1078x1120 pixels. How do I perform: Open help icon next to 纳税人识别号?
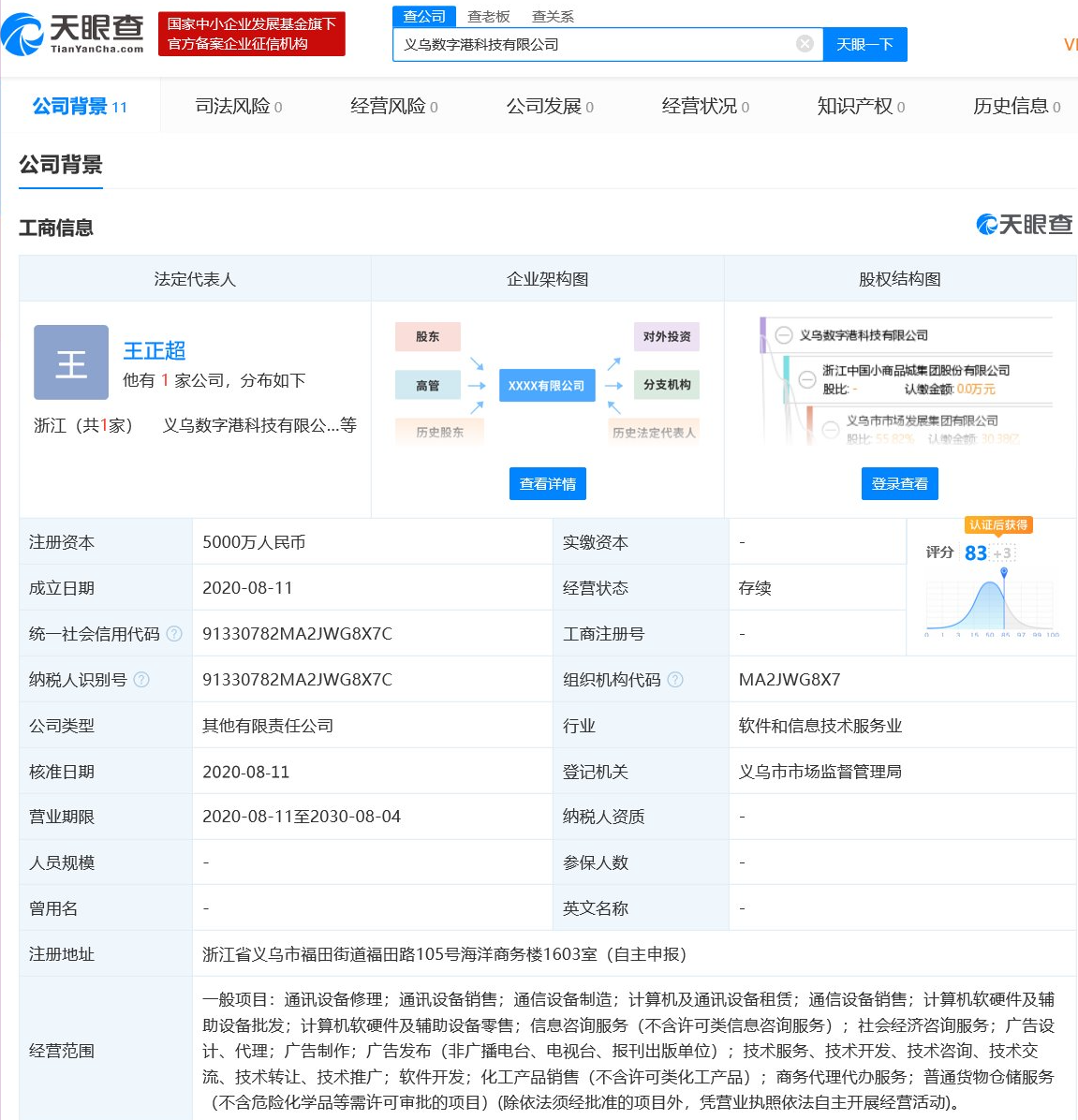tap(141, 679)
